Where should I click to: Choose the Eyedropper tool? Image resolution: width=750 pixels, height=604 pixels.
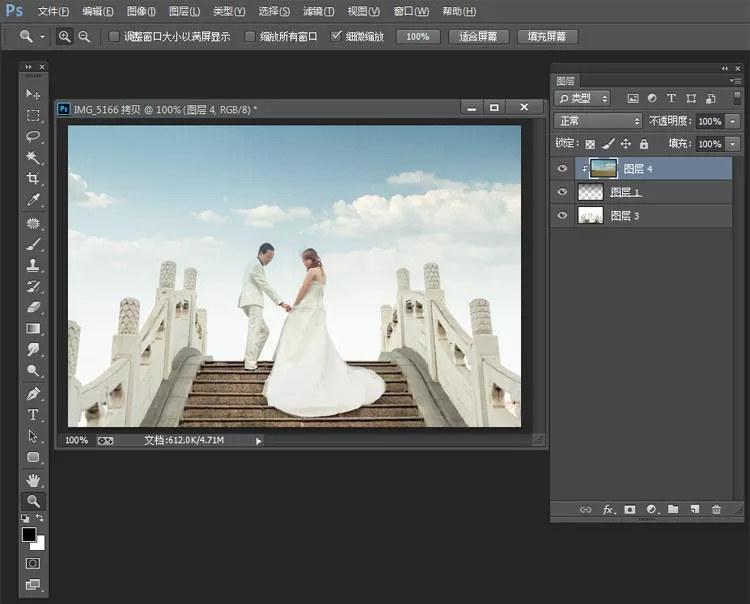coord(33,200)
